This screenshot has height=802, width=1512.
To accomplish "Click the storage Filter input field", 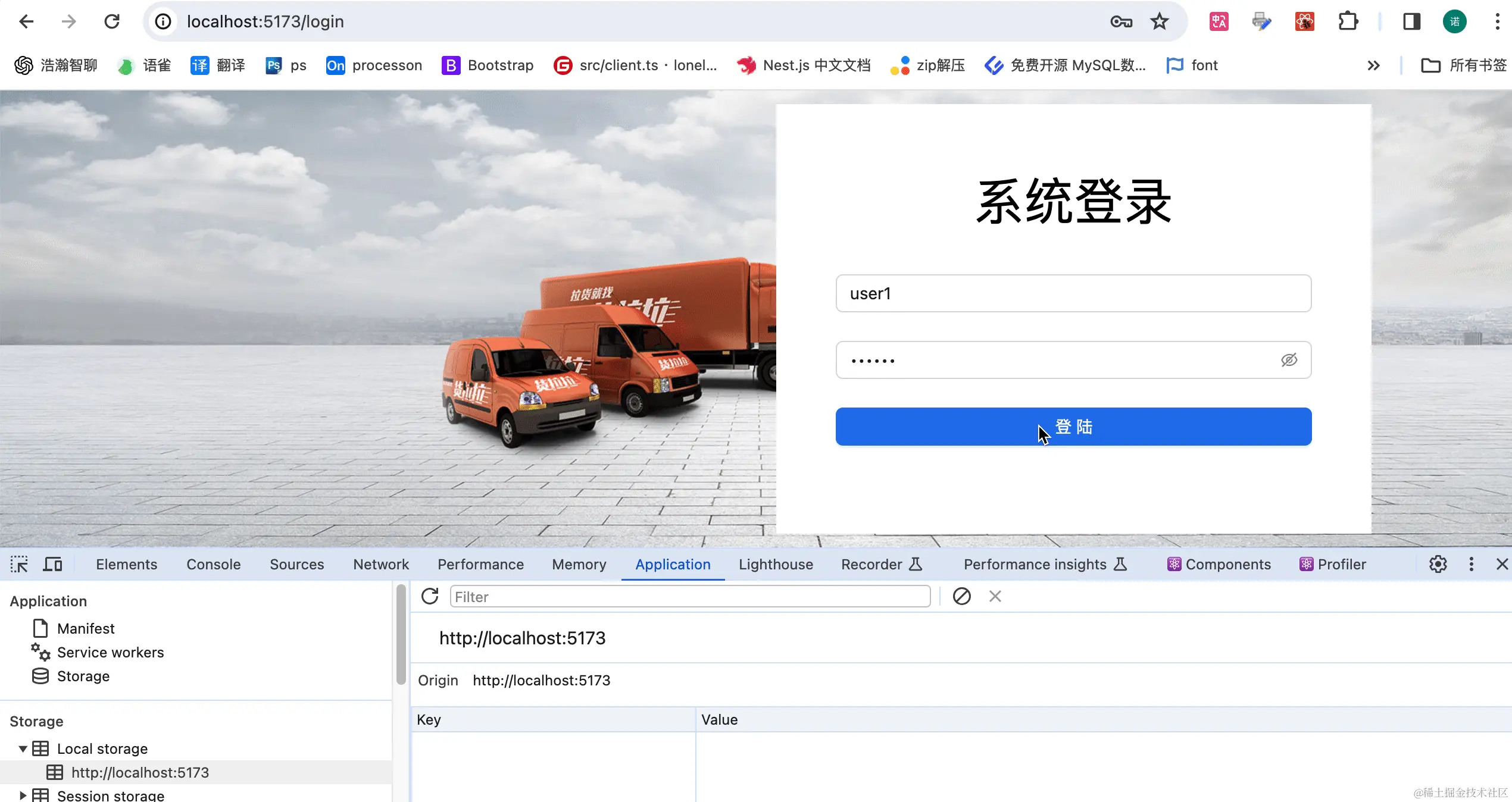I will 689,596.
